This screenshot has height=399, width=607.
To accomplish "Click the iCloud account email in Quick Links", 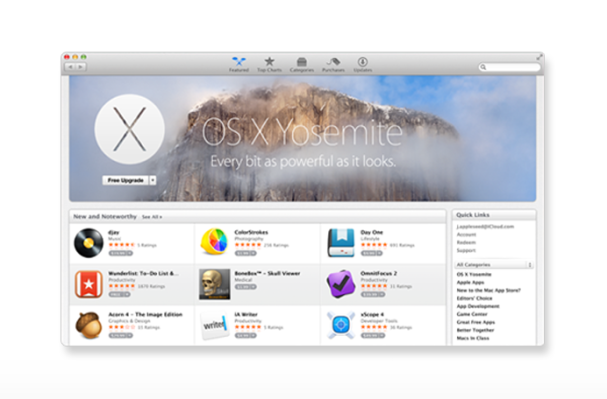I will point(485,226).
